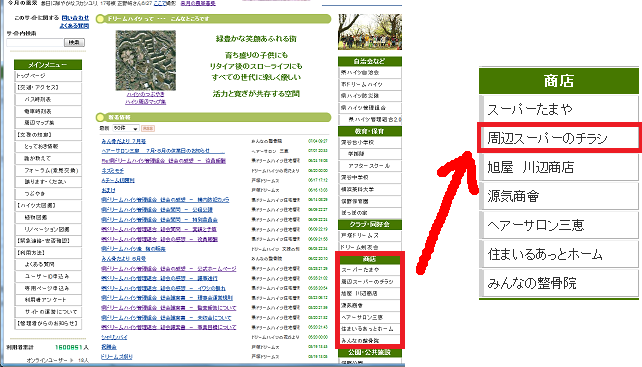The width and height of the screenshot is (642, 367).
Task: Open the aerial photo thumbnail of the housing complex
Action: coord(146,61)
